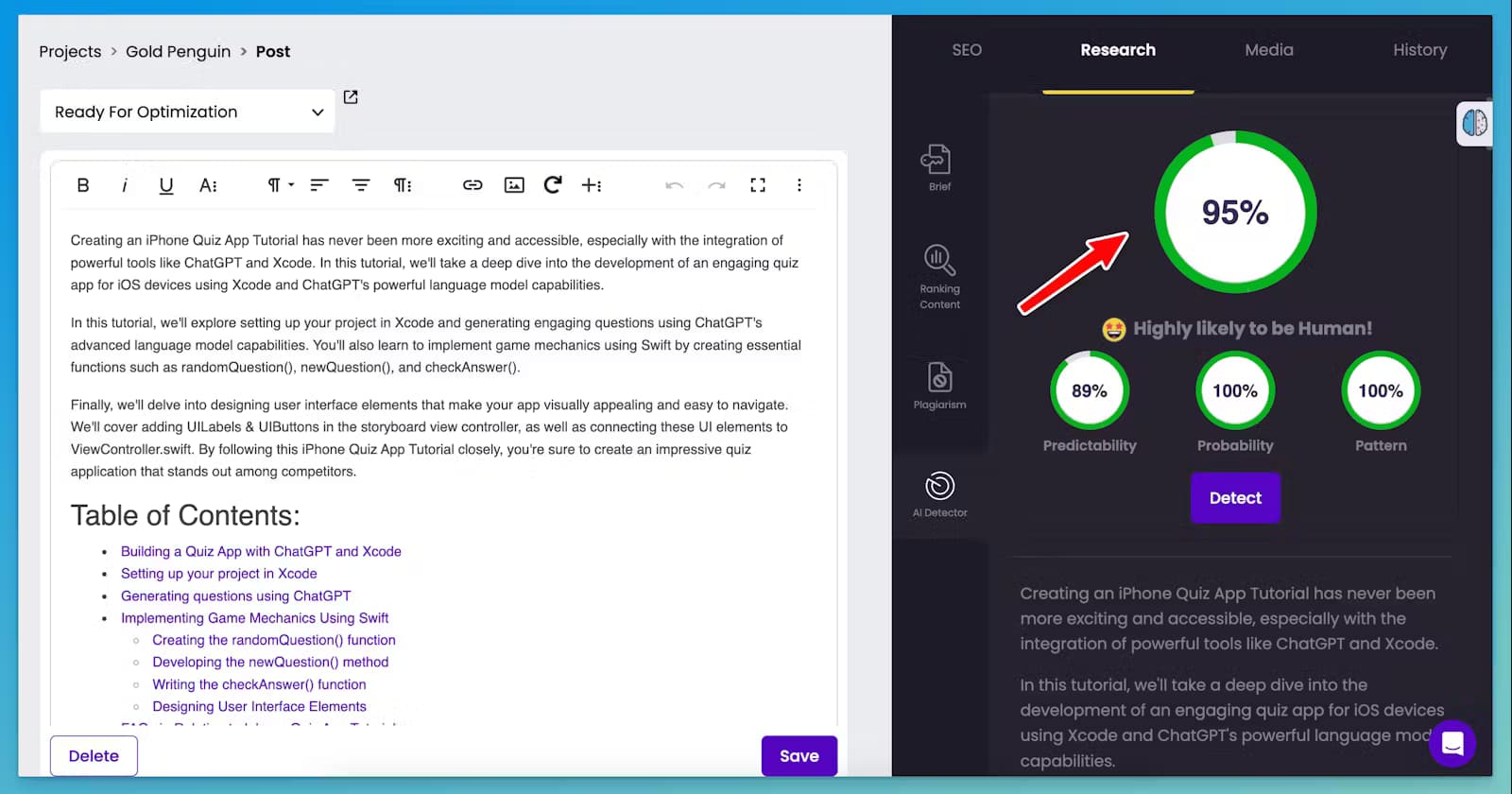The width and height of the screenshot is (1512, 794).
Task: Click the redo-style rotate icon in toolbar
Action: click(554, 184)
